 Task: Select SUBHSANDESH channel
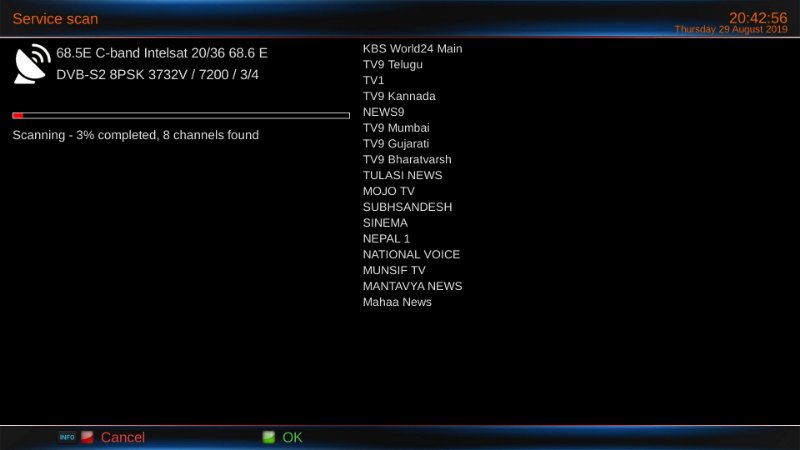(407, 207)
